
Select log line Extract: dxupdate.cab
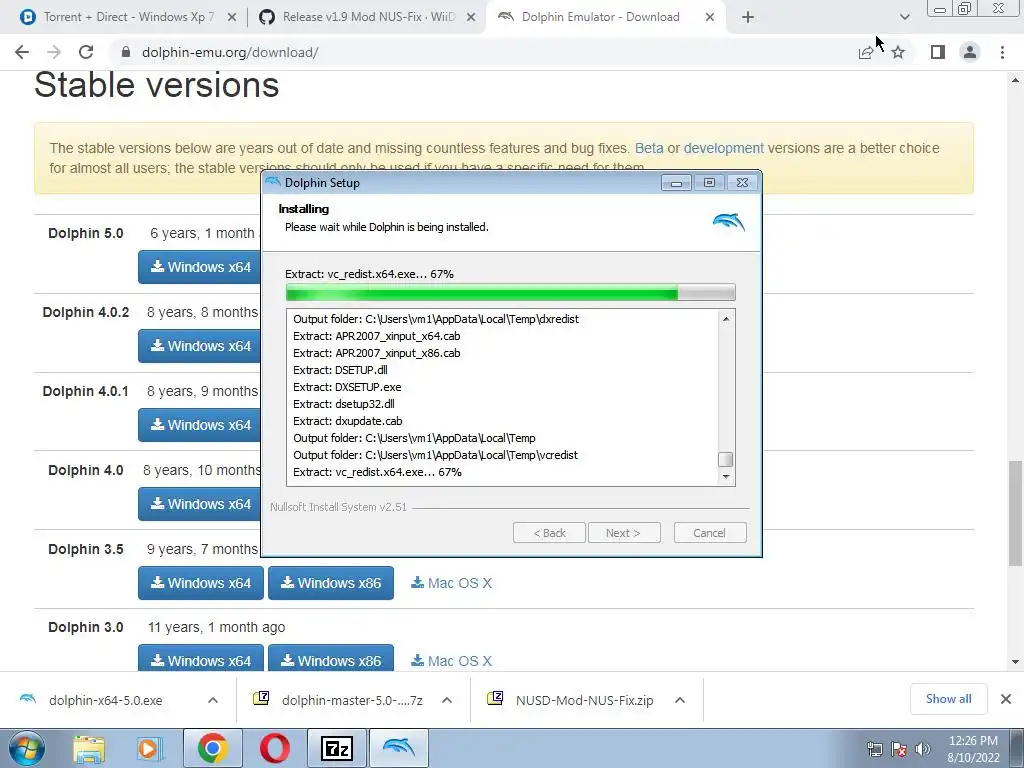click(x=347, y=421)
